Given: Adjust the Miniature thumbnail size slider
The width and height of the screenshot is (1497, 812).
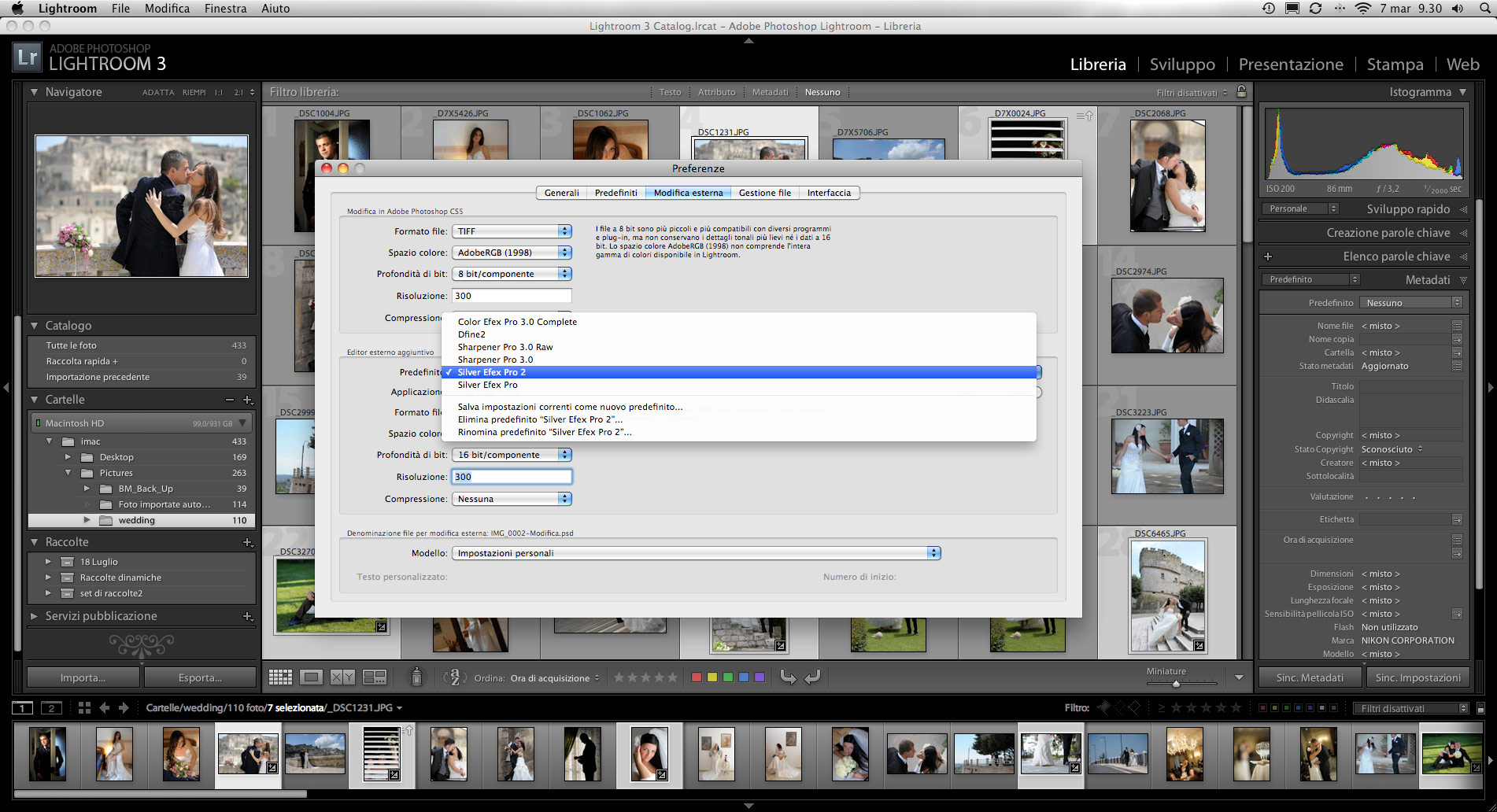Looking at the screenshot, I should 1176,683.
